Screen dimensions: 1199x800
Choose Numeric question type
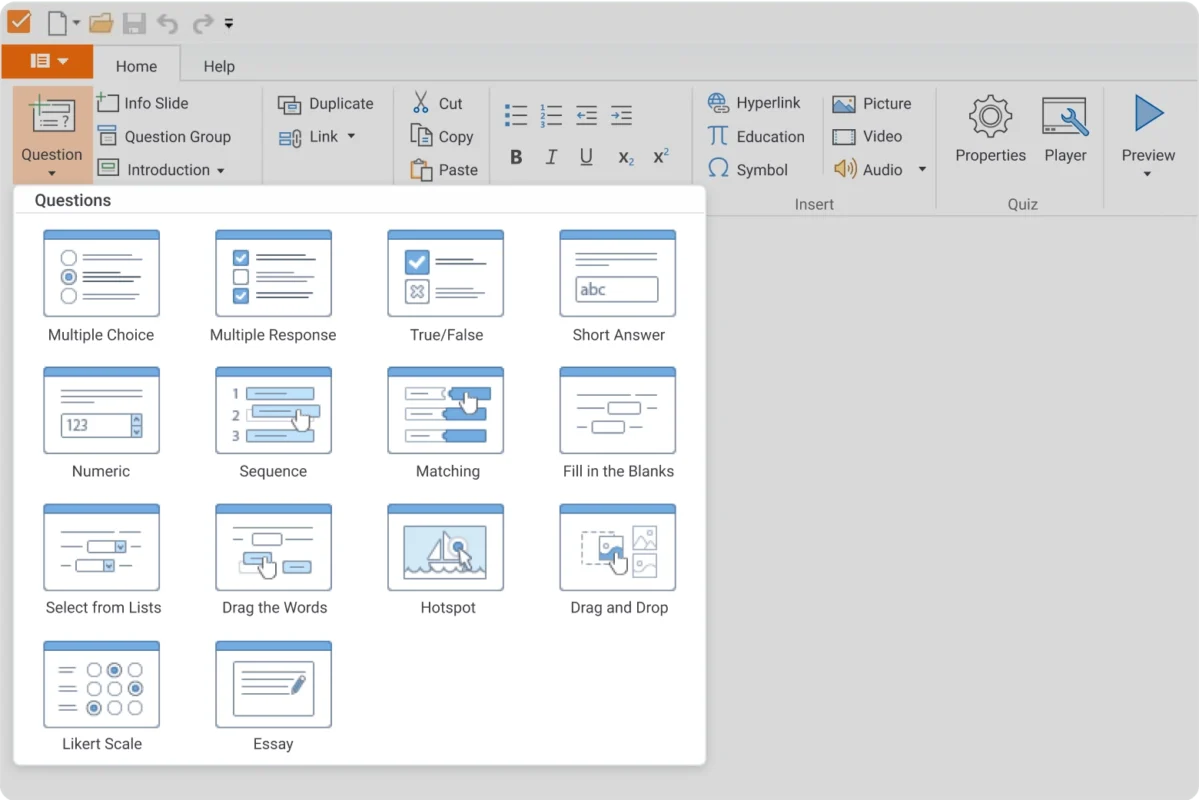pos(101,423)
